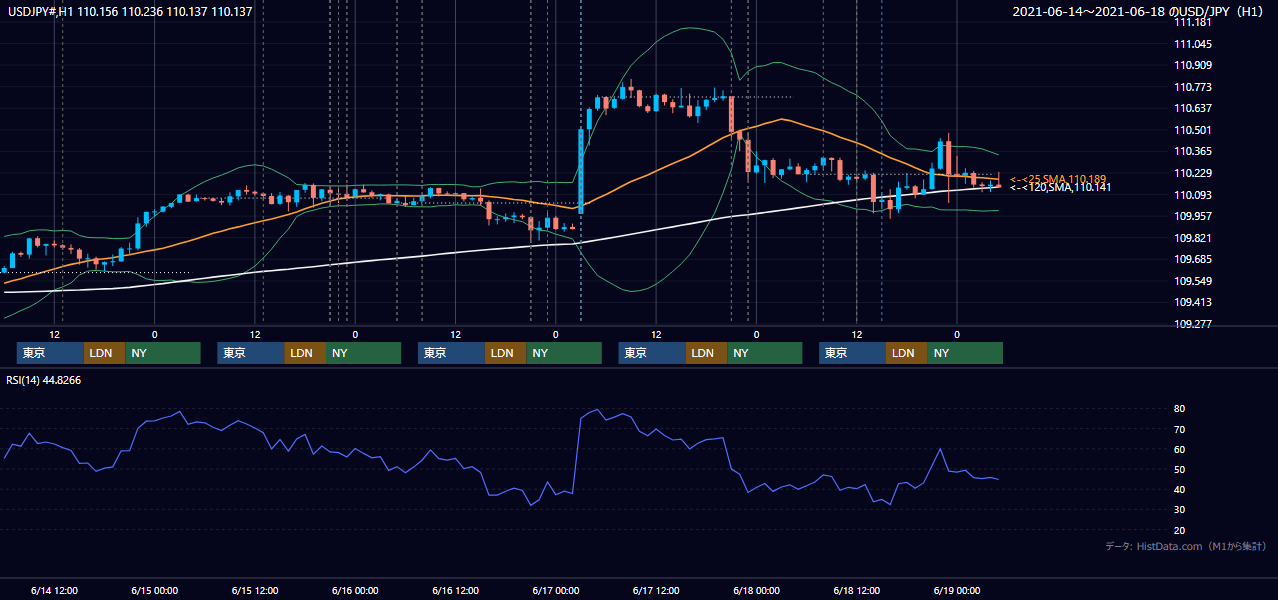Click the 110.773 price axis label
This screenshot has width=1278, height=600.
tap(1194, 88)
